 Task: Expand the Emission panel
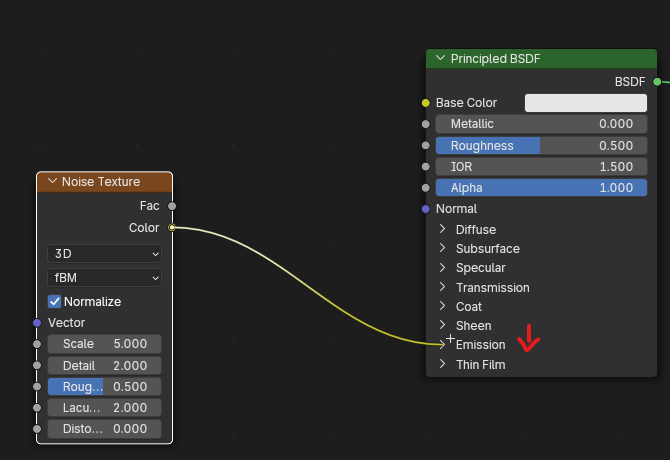coord(442,345)
